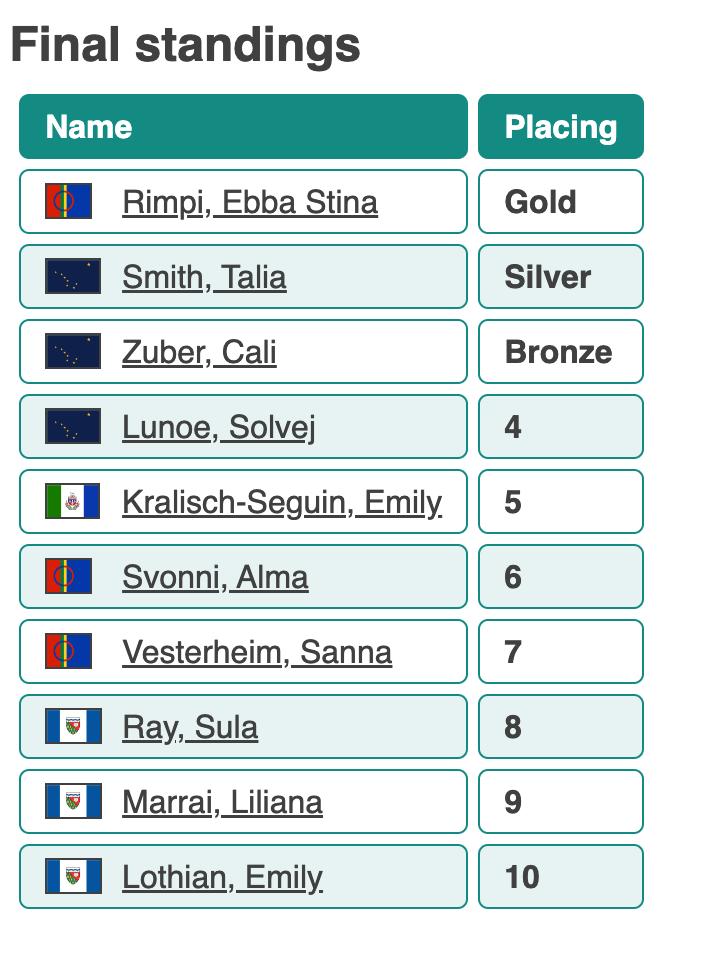This screenshot has height=978, width=717.
Task: Follow the Vesterheim, Sanna link
Action: click(x=257, y=652)
